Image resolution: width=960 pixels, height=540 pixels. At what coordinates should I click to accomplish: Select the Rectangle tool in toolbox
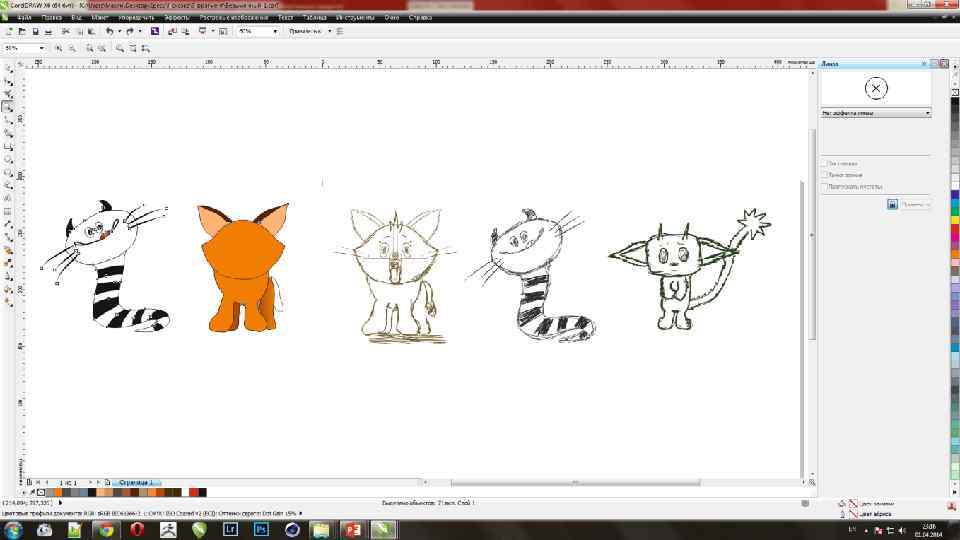(9, 147)
